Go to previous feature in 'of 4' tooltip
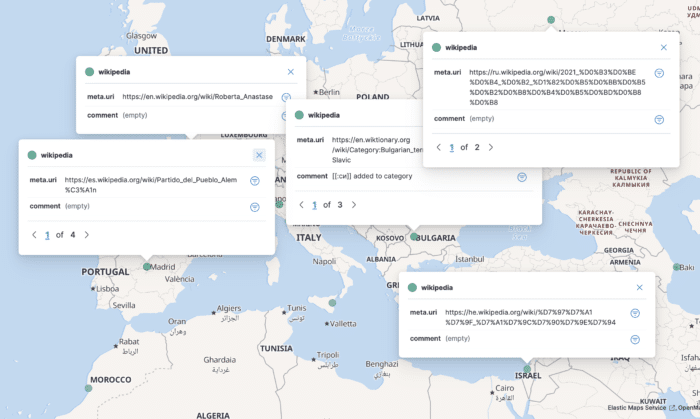Image resolution: width=700 pixels, height=419 pixels. pyautogui.click(x=34, y=235)
